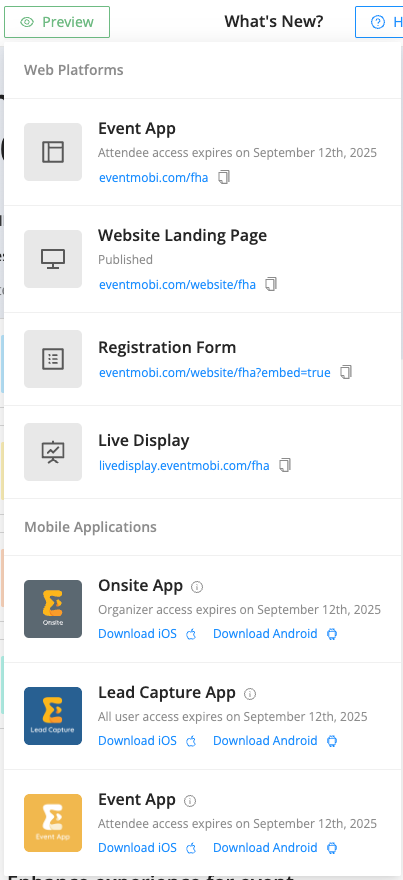Click the Live Display title
This screenshot has height=880, width=403.
coord(144,441)
